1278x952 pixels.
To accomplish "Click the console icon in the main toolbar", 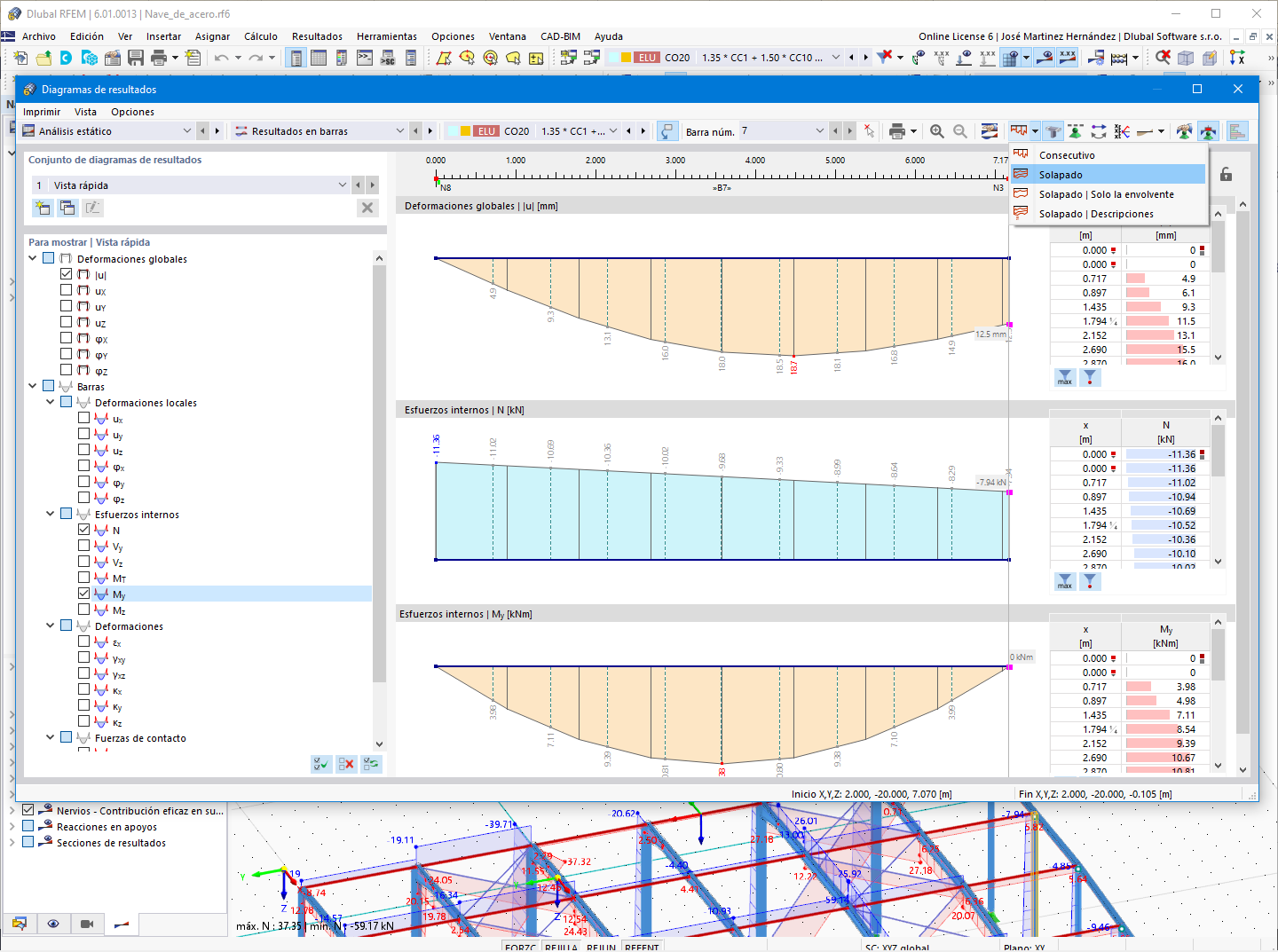I will tap(365, 58).
